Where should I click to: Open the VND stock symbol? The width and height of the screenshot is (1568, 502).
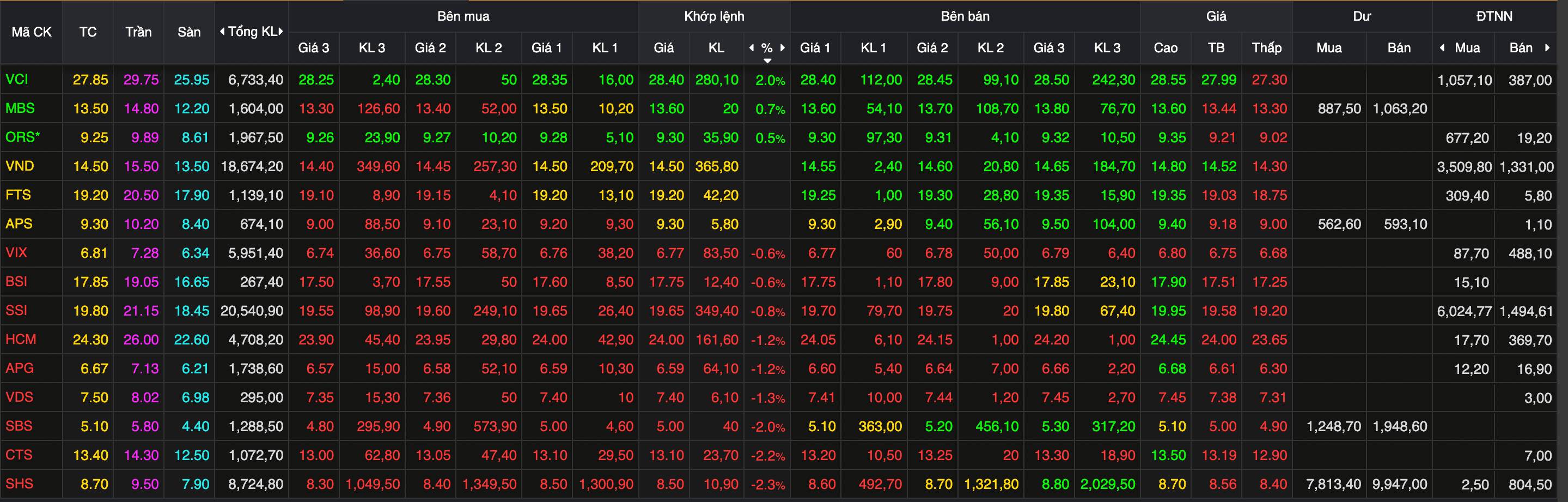[x=20, y=166]
